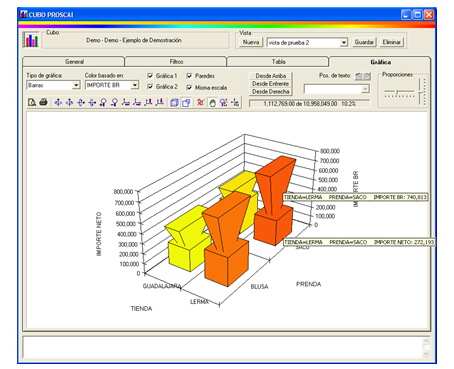Click the bar chart cube icon
454x369 pixels.
tap(31, 40)
